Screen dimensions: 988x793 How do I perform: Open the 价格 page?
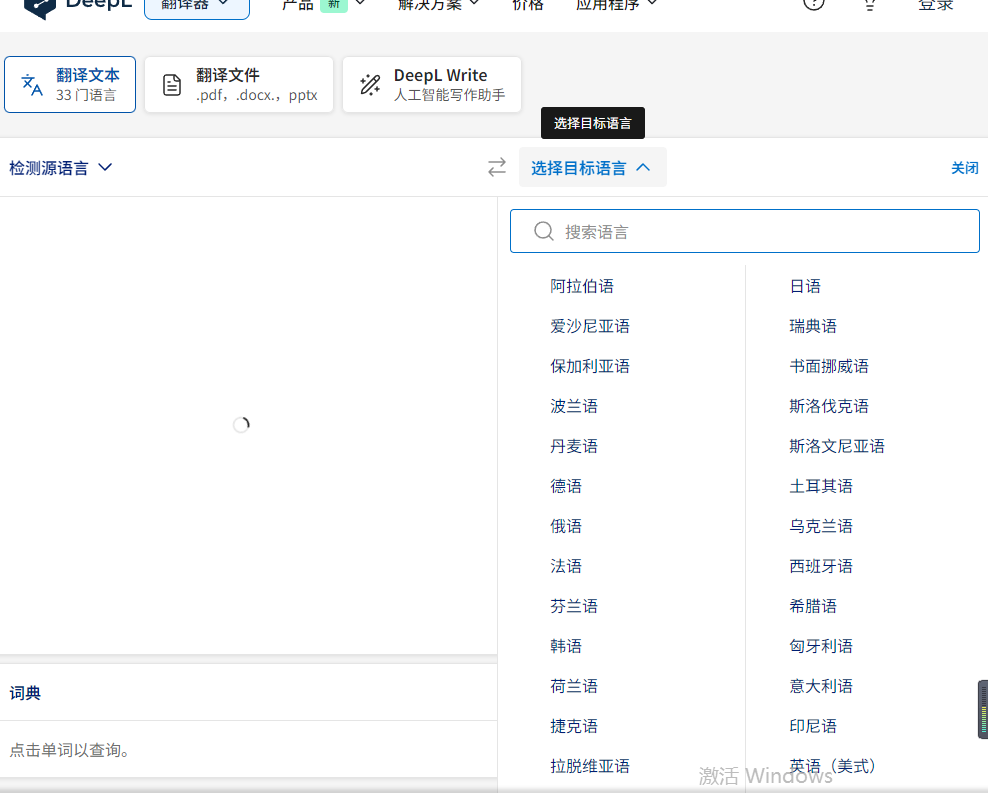527,5
